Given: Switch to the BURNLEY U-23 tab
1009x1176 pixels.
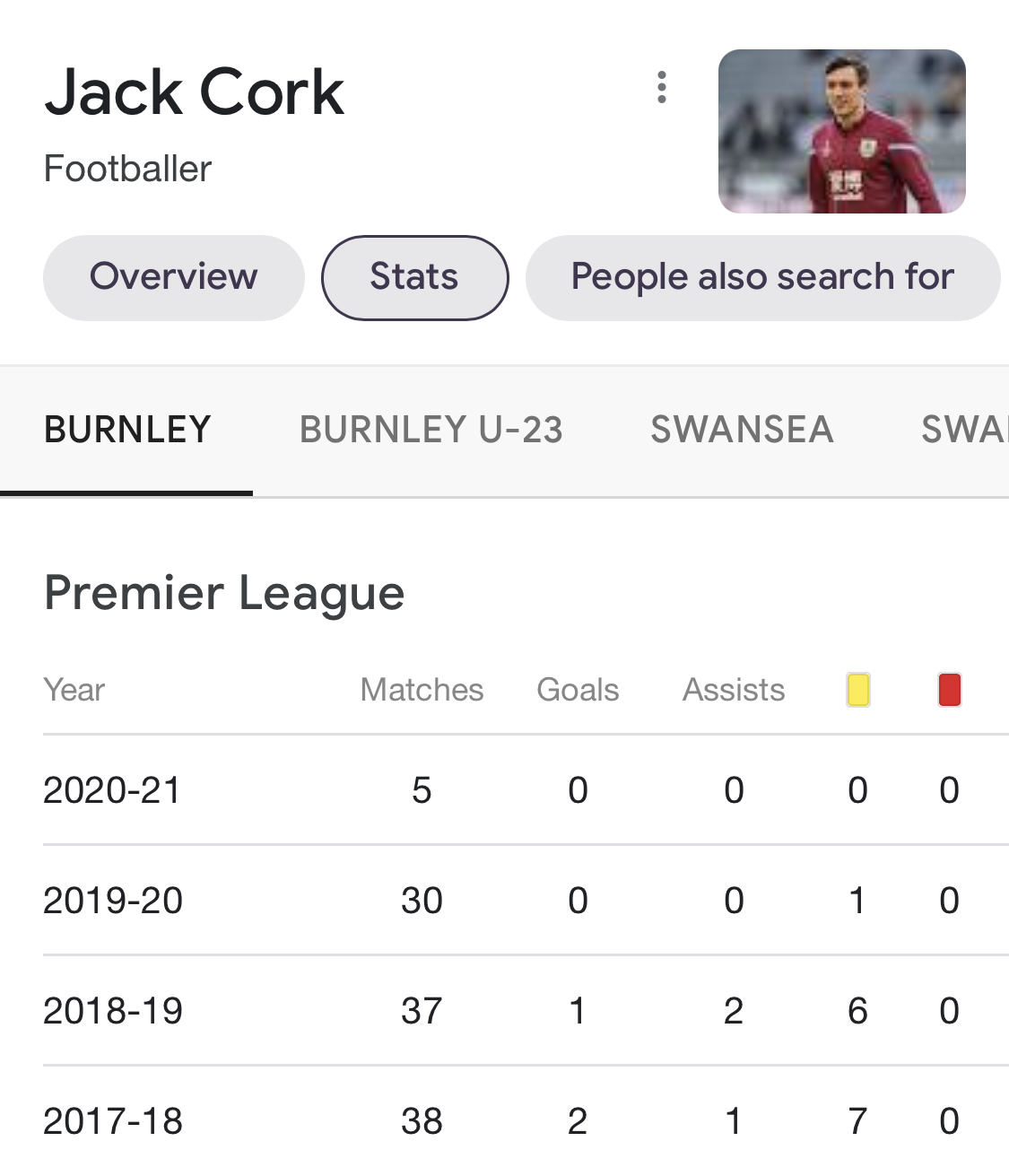Looking at the screenshot, I should (x=431, y=430).
